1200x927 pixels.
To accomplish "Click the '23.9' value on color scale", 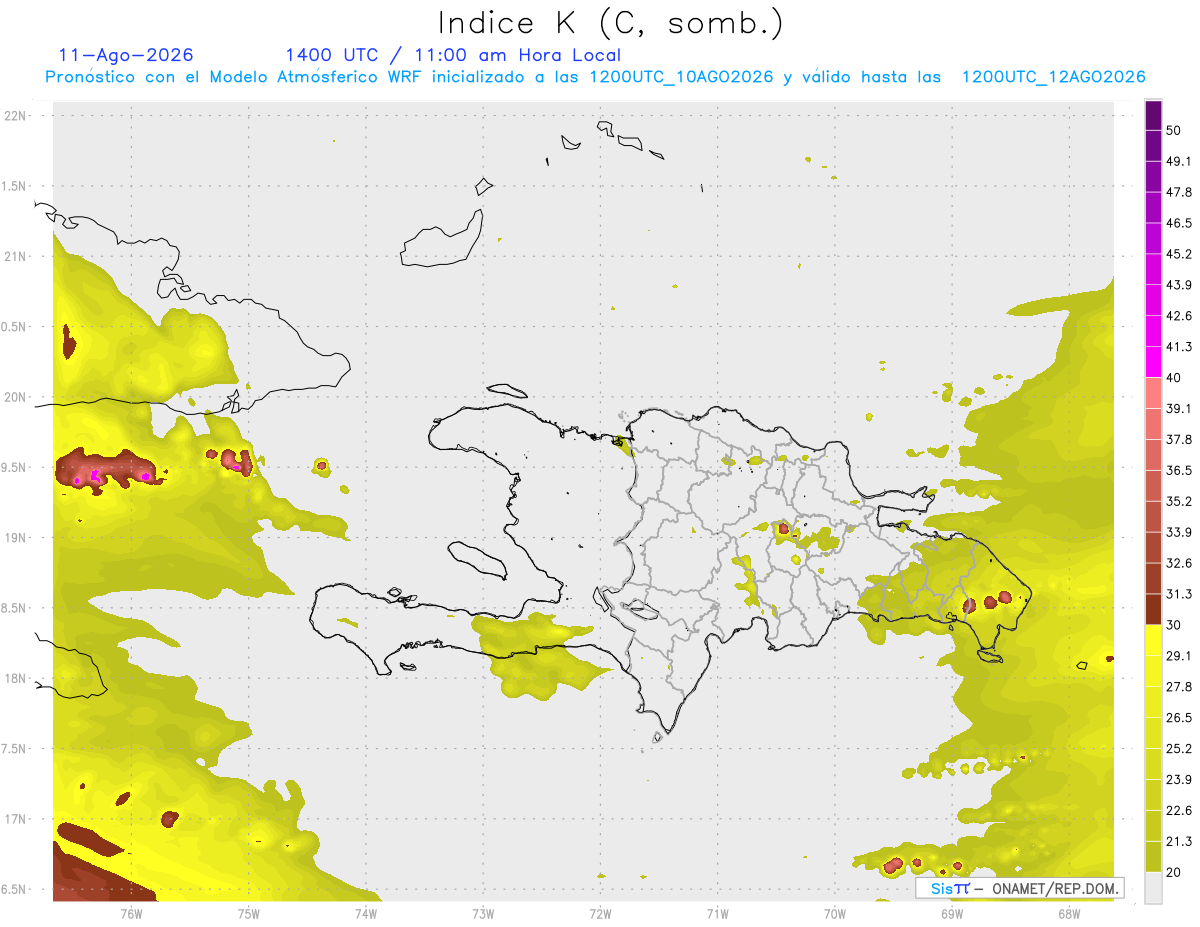I will click(1179, 780).
